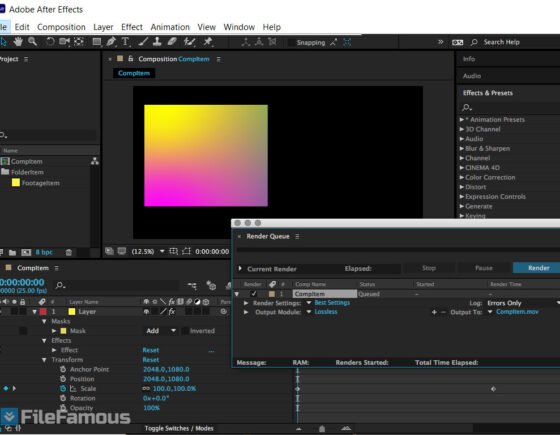
Task: Create new composition from Project panel footer
Action: [x=26, y=252]
